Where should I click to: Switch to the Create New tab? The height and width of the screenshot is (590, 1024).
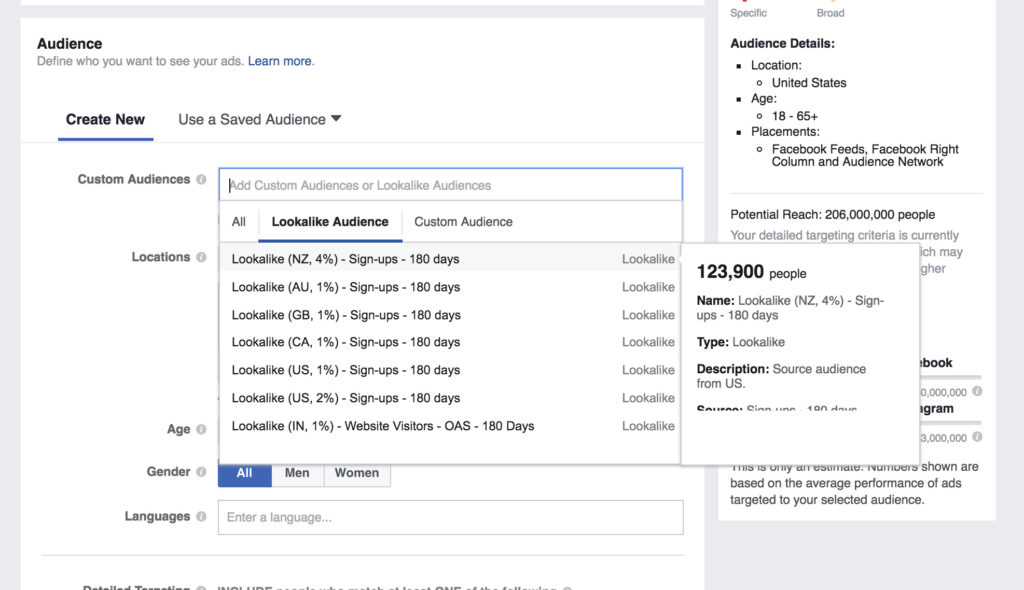(x=105, y=120)
